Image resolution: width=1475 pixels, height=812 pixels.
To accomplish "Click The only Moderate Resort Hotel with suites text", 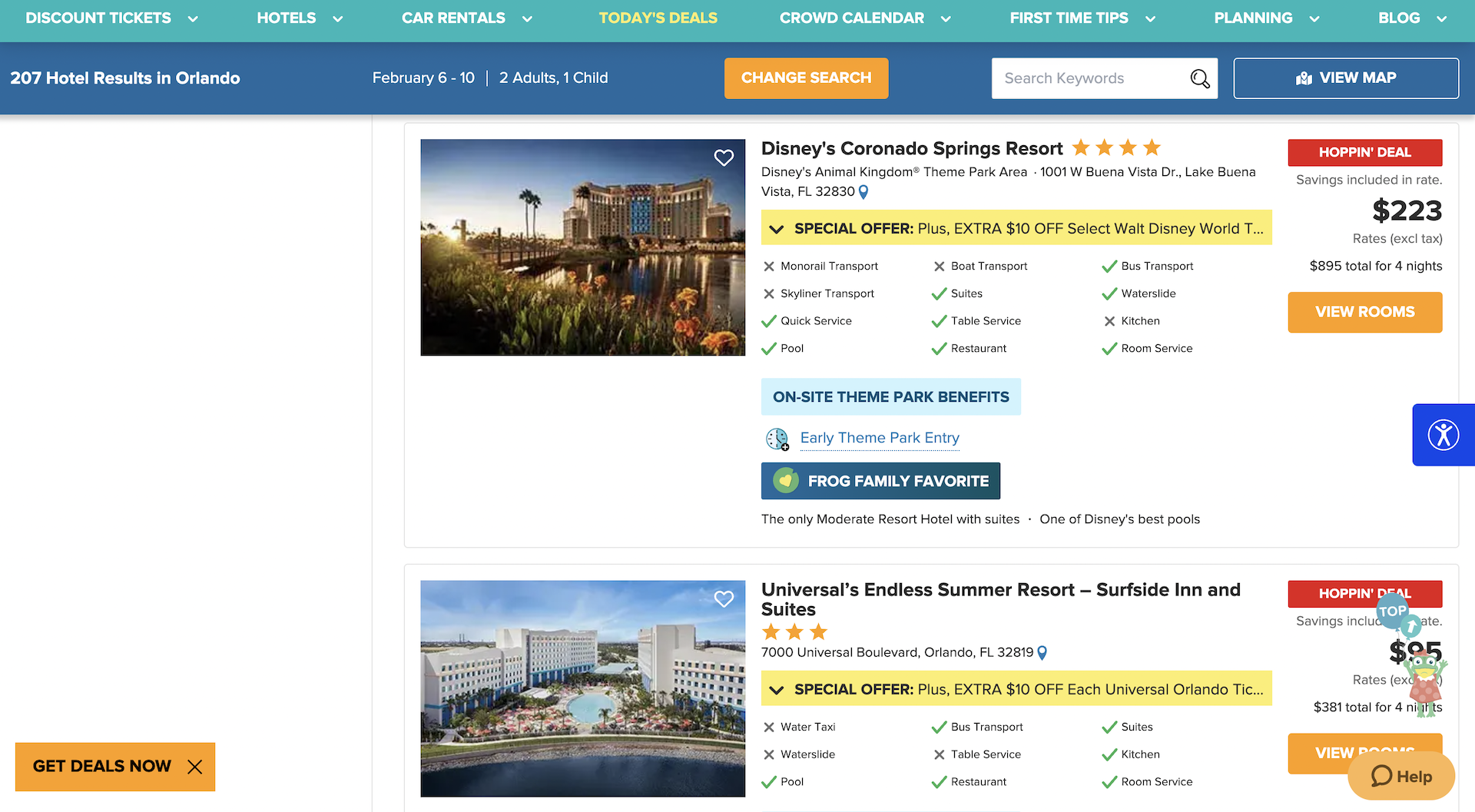I will coord(890,519).
